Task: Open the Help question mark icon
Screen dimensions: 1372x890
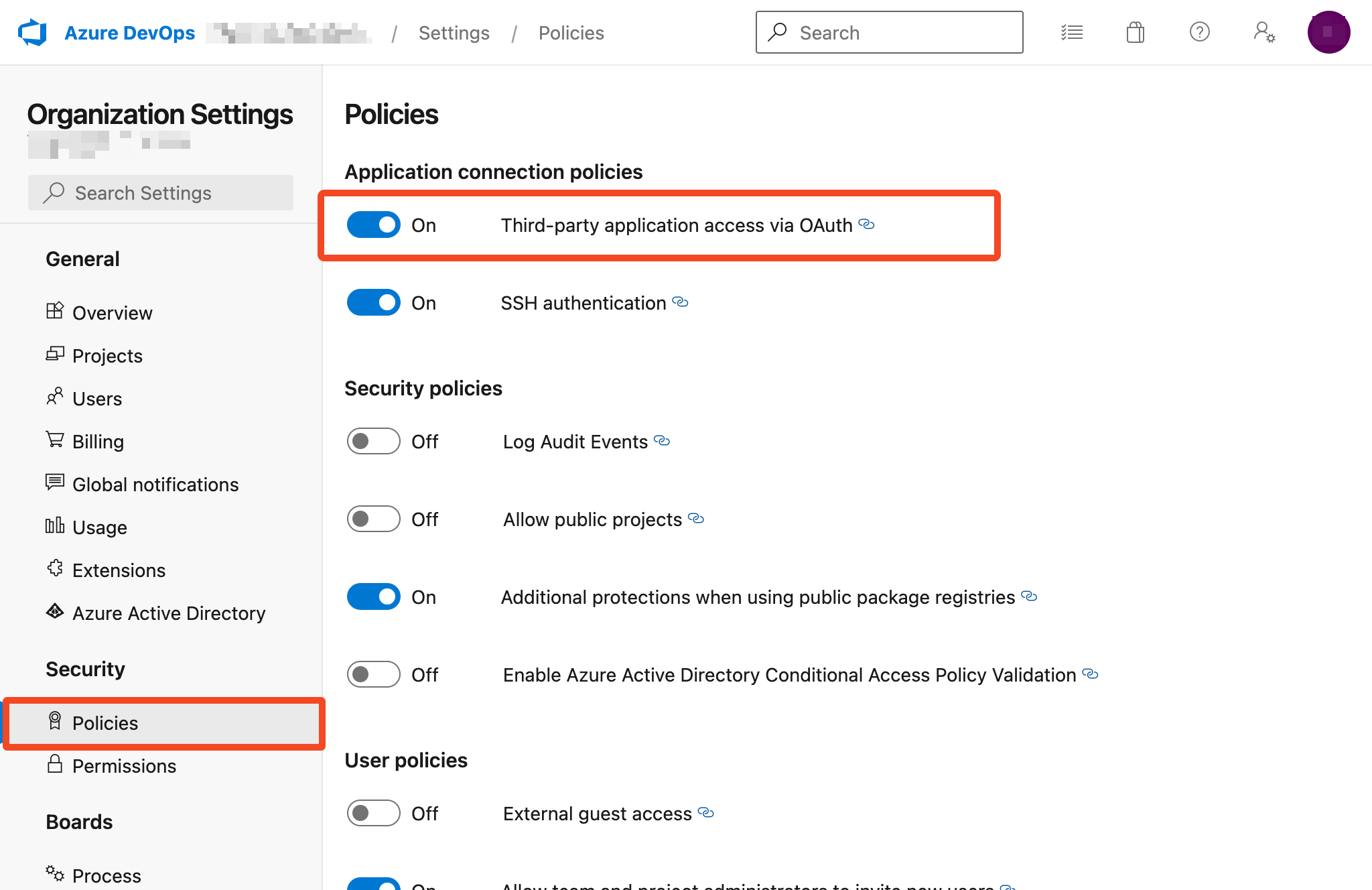Action: [1200, 31]
